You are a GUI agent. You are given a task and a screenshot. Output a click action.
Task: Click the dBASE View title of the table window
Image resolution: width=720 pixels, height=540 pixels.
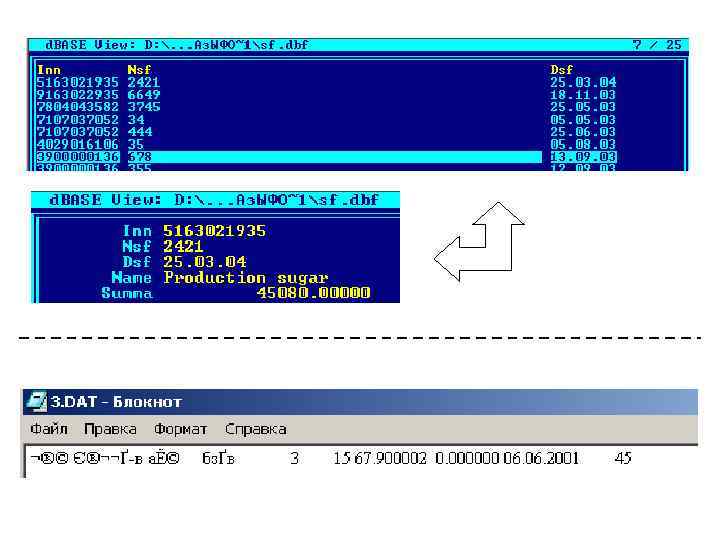(x=177, y=45)
